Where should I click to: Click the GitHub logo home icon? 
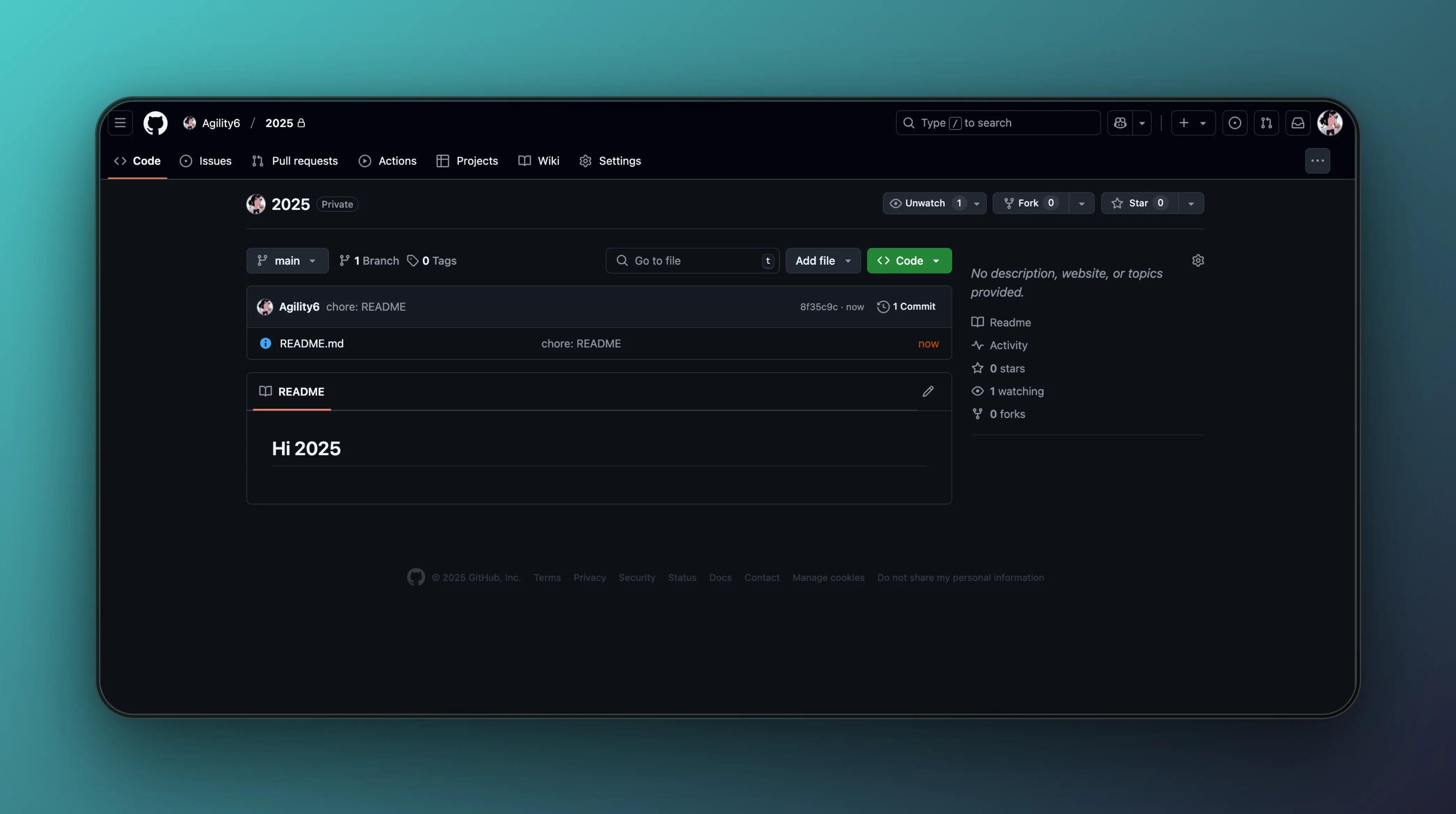tap(156, 123)
